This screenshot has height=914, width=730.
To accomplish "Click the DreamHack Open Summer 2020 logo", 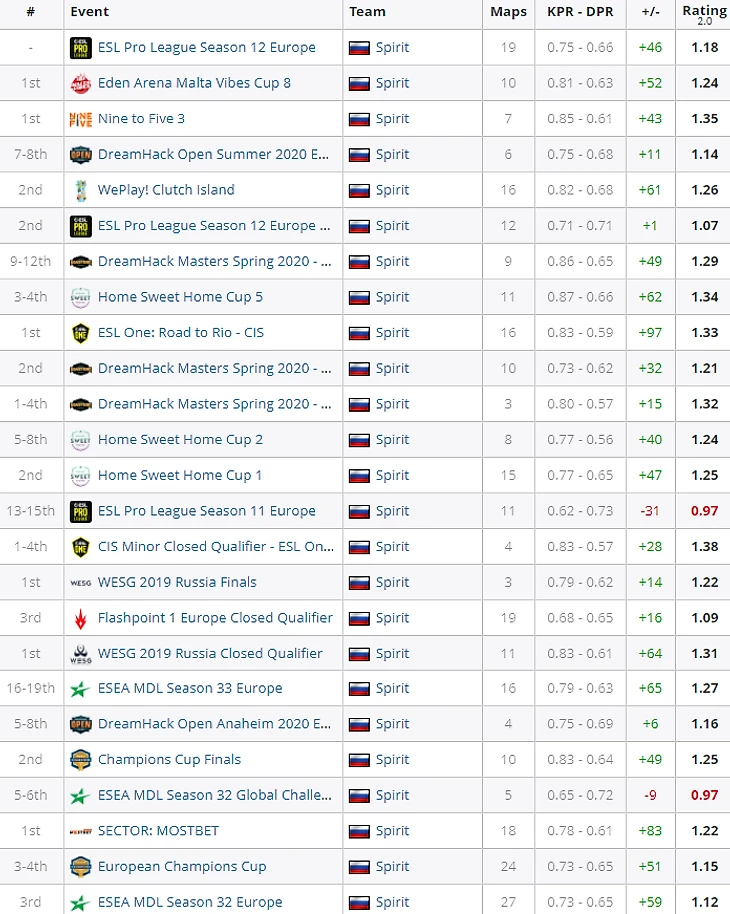I will (80, 154).
